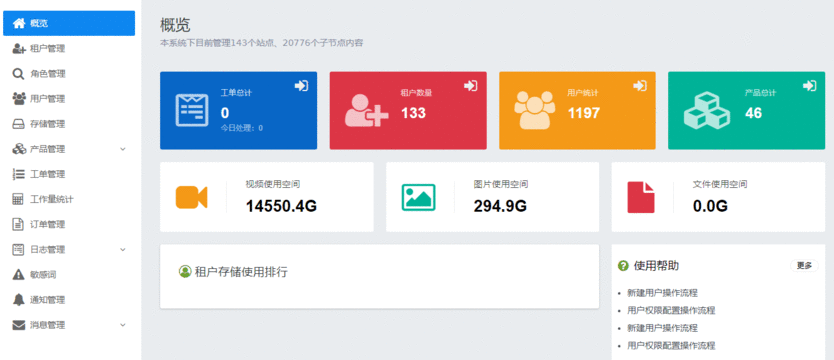The width and height of the screenshot is (834, 360).
Task: Click the 产品管理 cubes icon in sidebar
Action: [x=19, y=149]
